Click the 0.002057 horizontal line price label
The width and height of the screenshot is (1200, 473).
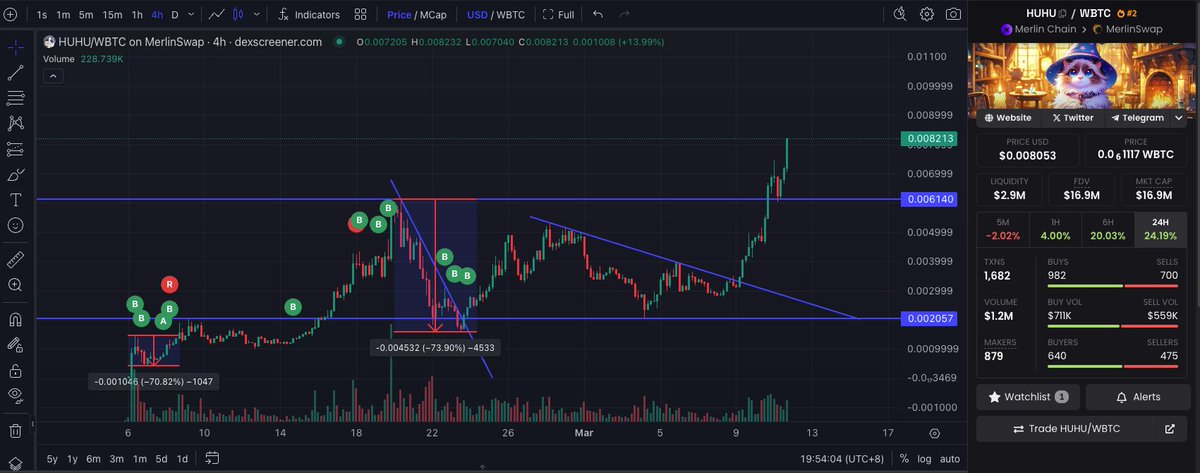tap(930, 318)
